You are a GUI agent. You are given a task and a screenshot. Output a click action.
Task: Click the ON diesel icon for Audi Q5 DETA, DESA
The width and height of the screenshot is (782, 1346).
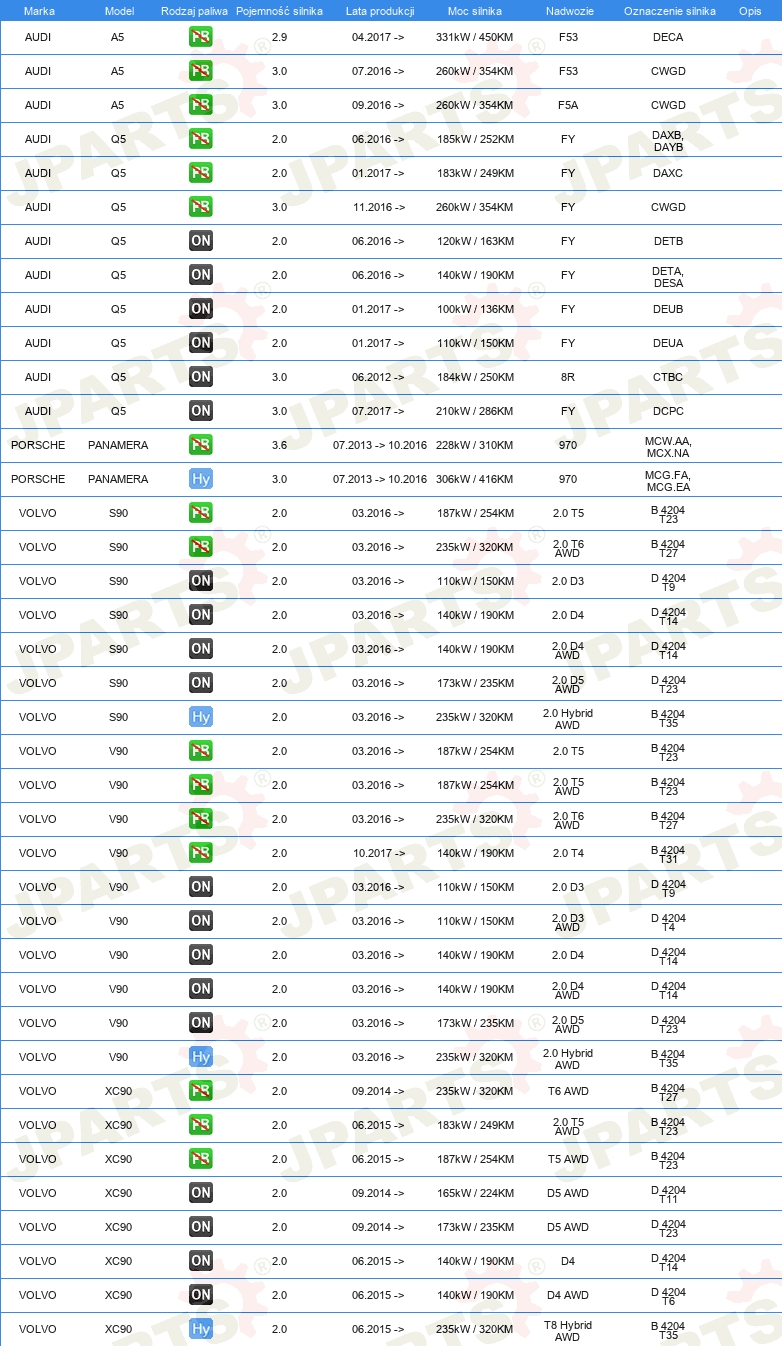201,275
